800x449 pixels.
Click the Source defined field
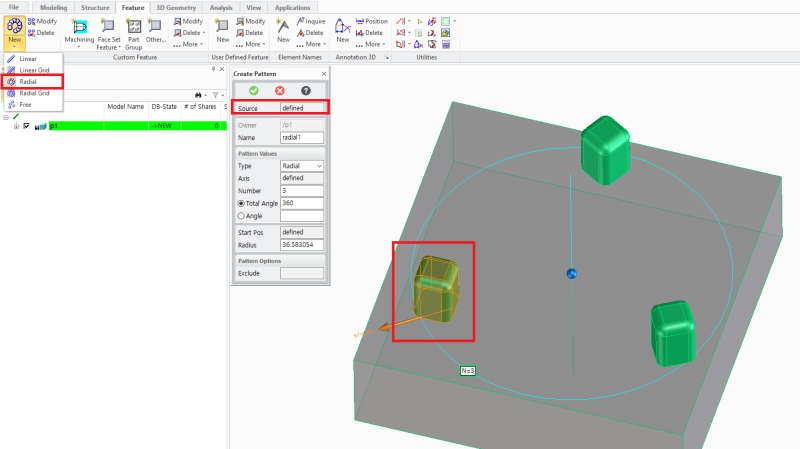pos(302,108)
